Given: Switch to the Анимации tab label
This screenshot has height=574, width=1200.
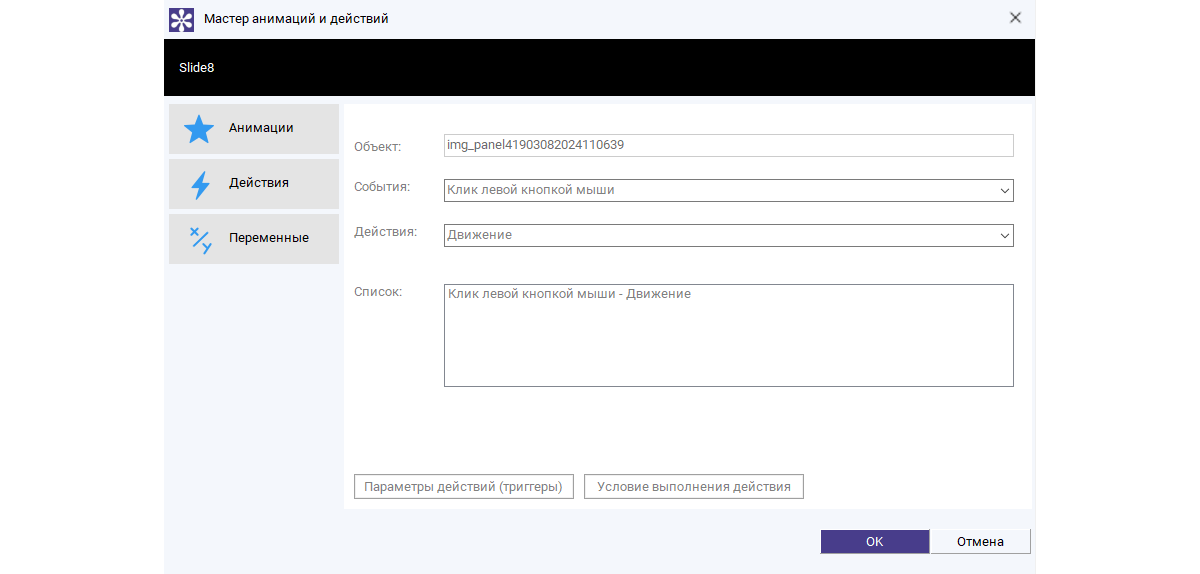Looking at the screenshot, I should click(x=261, y=128).
